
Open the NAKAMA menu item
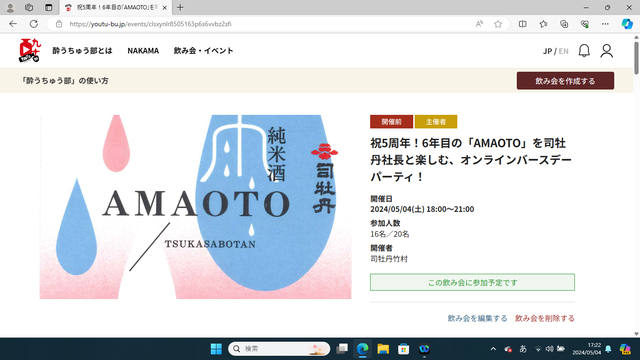coord(143,51)
